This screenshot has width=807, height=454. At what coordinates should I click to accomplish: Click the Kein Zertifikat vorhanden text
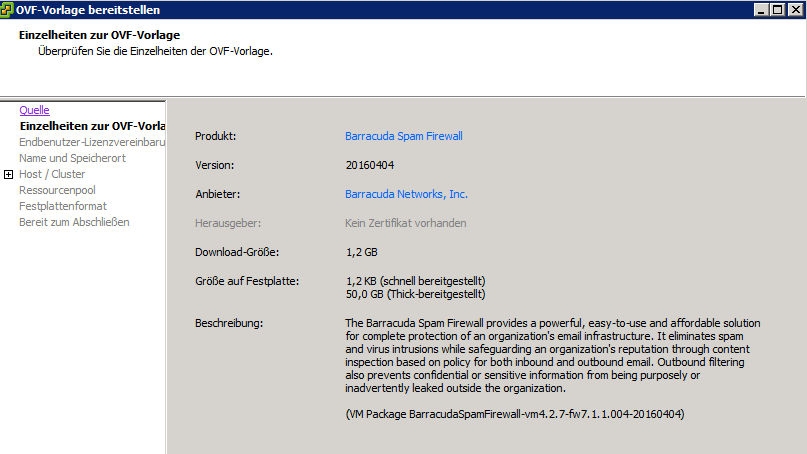coord(405,223)
